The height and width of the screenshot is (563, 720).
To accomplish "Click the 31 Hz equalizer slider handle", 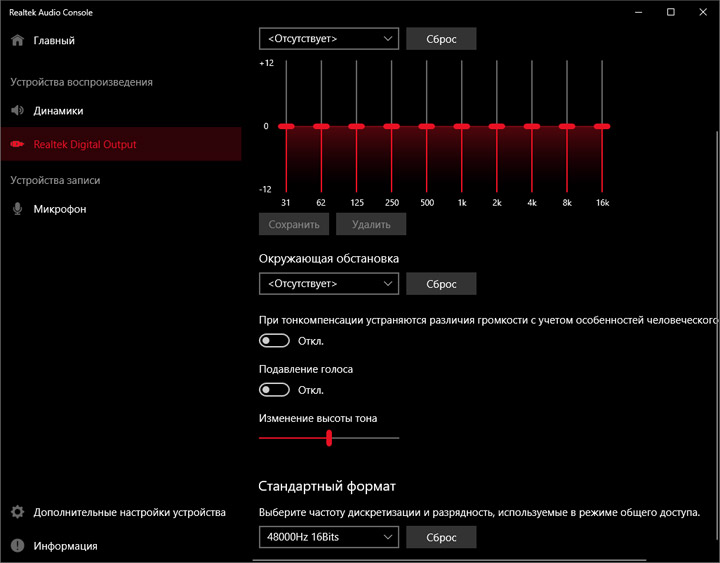I will (286, 126).
